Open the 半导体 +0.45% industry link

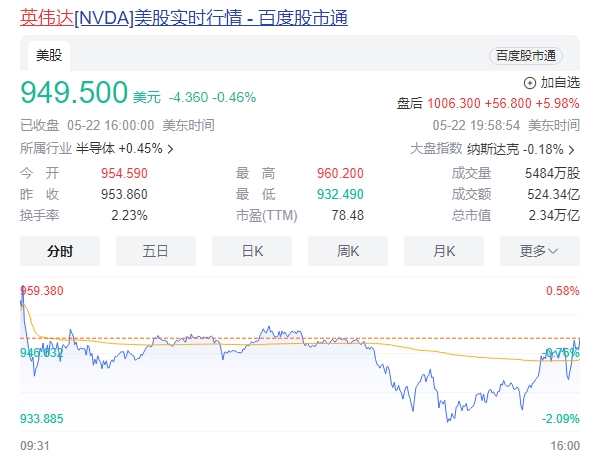tap(119, 148)
